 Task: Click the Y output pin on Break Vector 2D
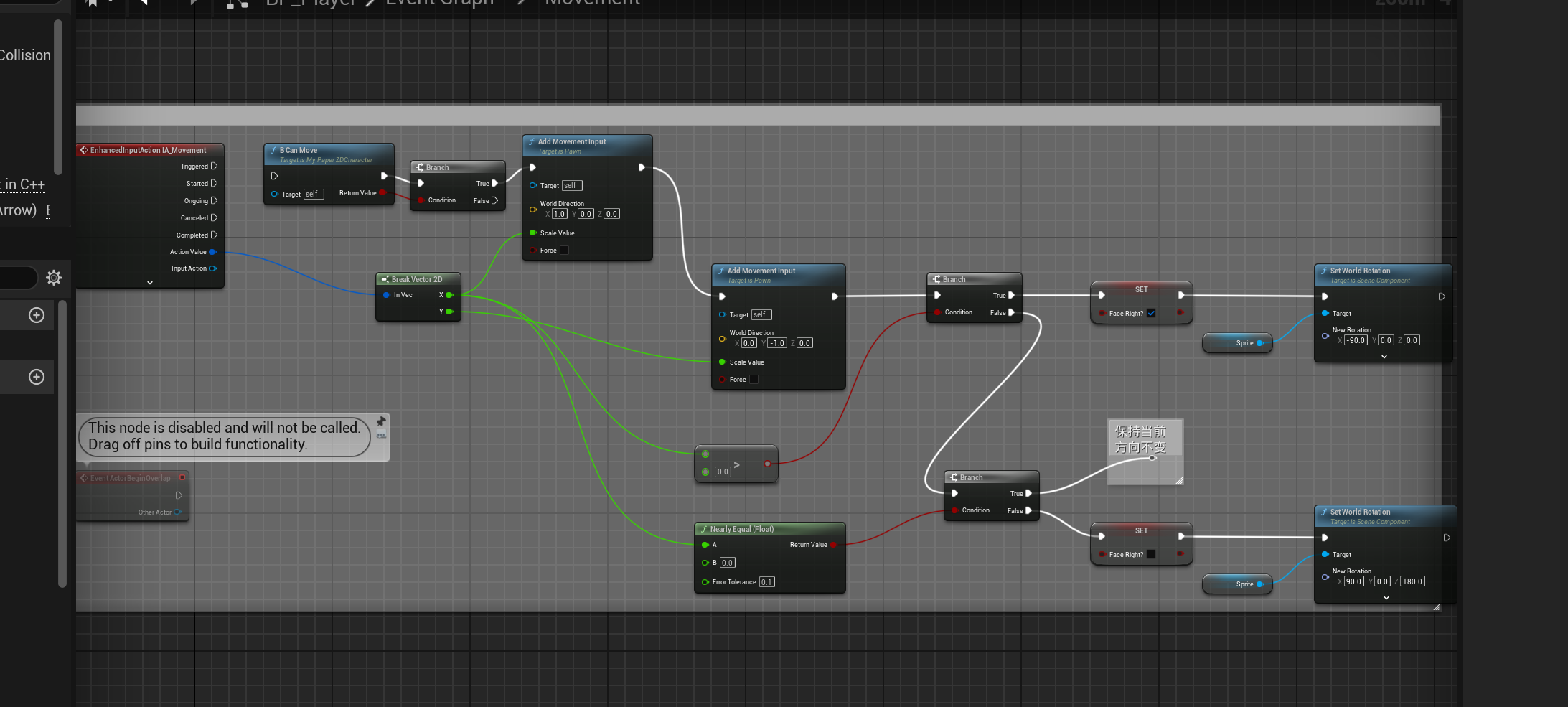(449, 312)
